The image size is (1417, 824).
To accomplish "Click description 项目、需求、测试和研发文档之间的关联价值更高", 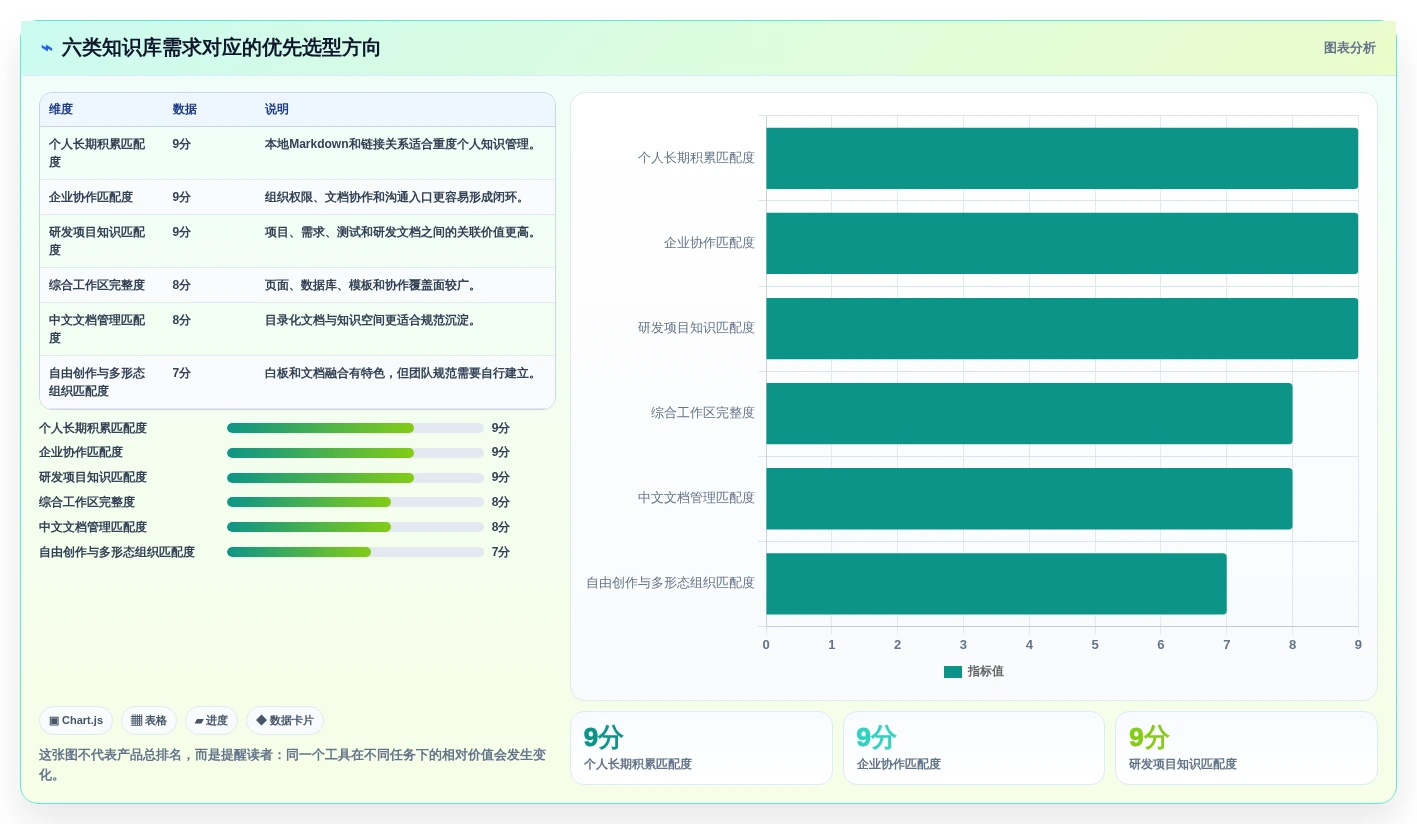I will tap(402, 232).
